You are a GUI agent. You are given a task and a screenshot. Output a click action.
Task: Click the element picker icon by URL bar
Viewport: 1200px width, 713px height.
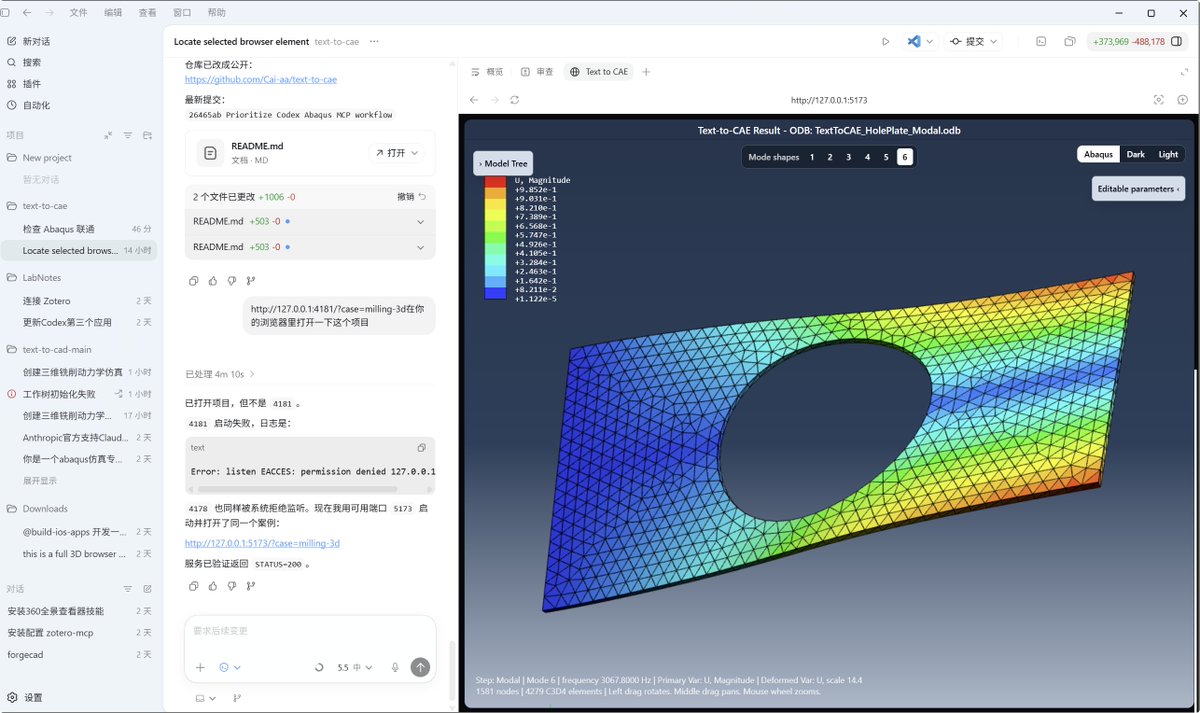click(1159, 100)
